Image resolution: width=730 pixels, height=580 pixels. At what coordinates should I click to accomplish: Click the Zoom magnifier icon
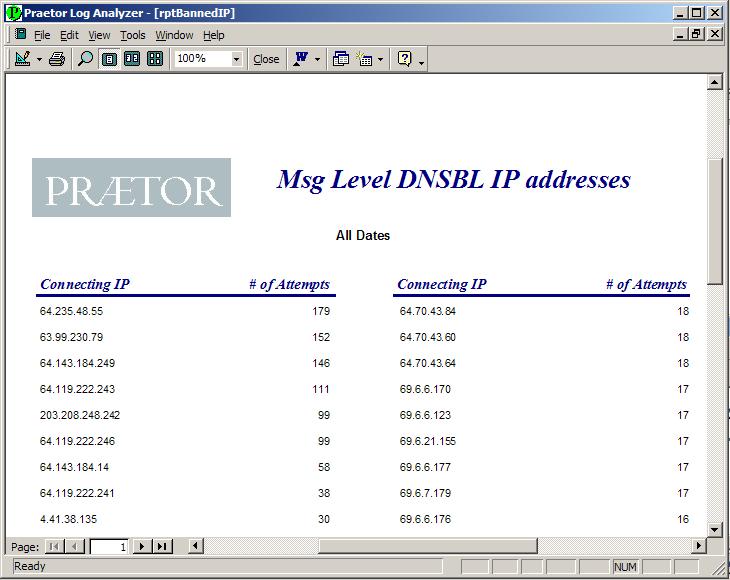(85, 59)
